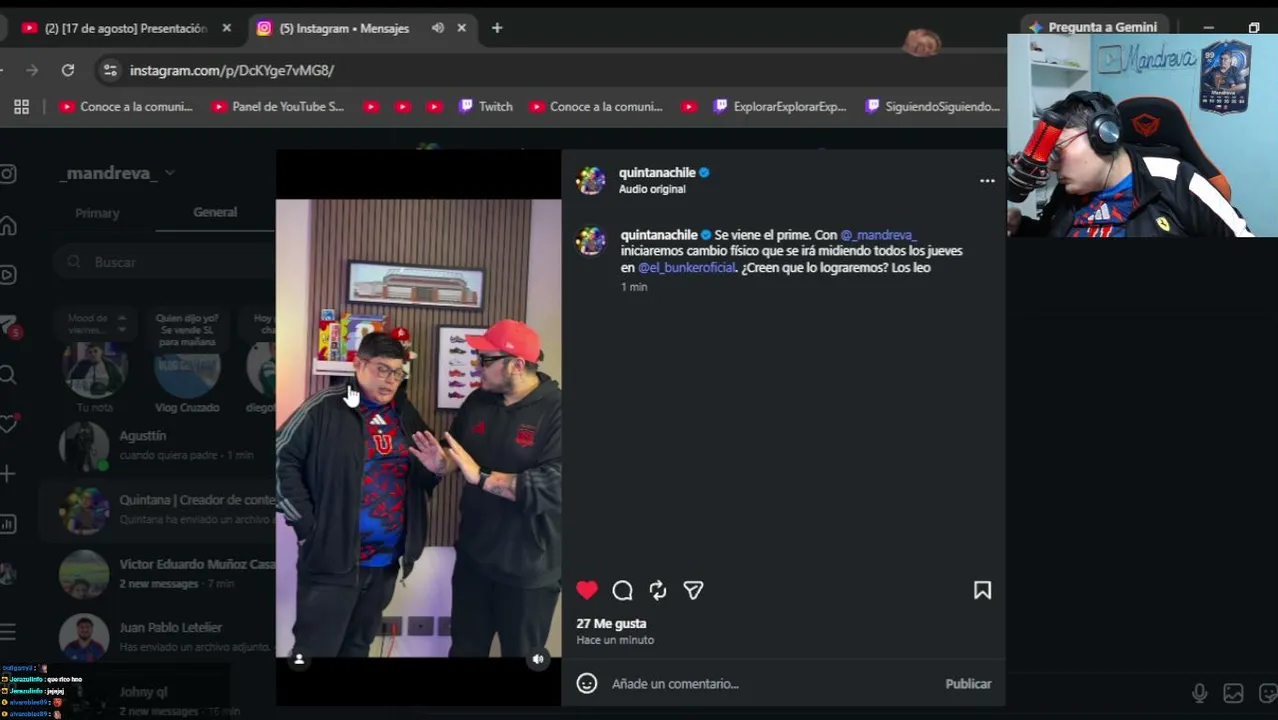Repost using the circular arrows icon
The height and width of the screenshot is (720, 1278).
658,591
